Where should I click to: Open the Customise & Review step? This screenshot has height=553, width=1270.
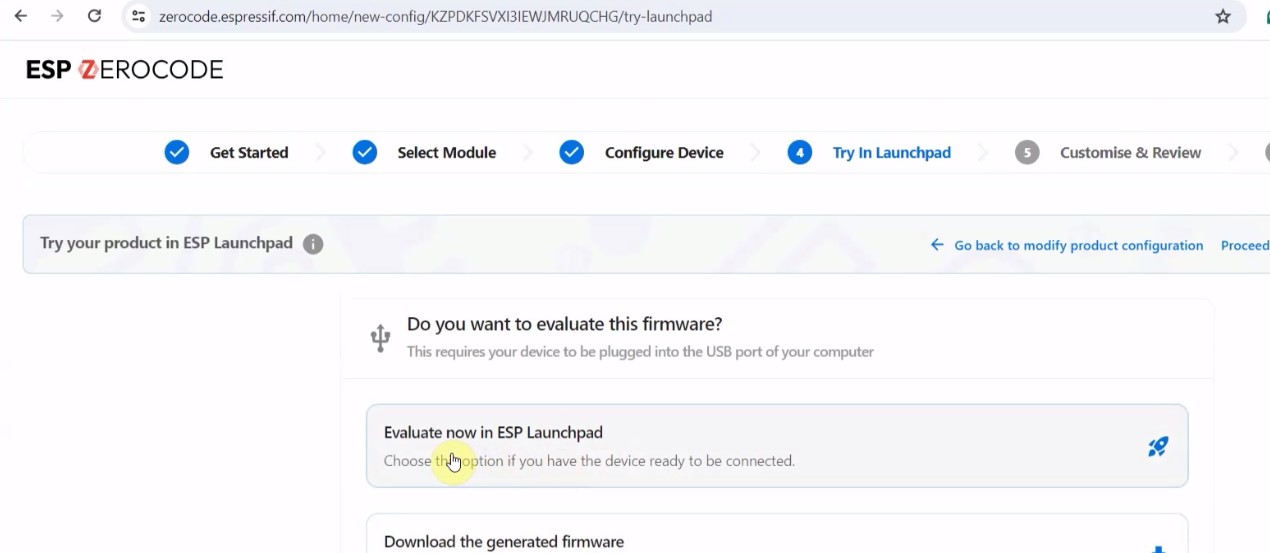pyautogui.click(x=1130, y=153)
